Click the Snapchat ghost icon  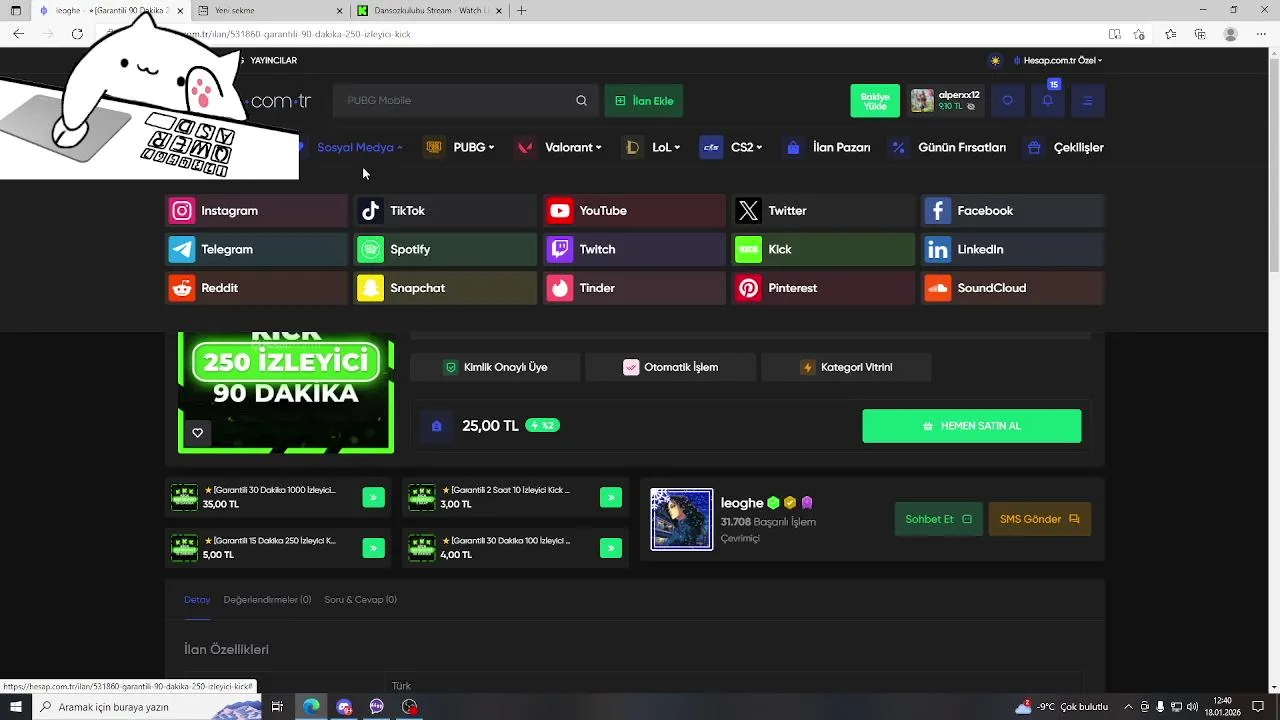(370, 288)
